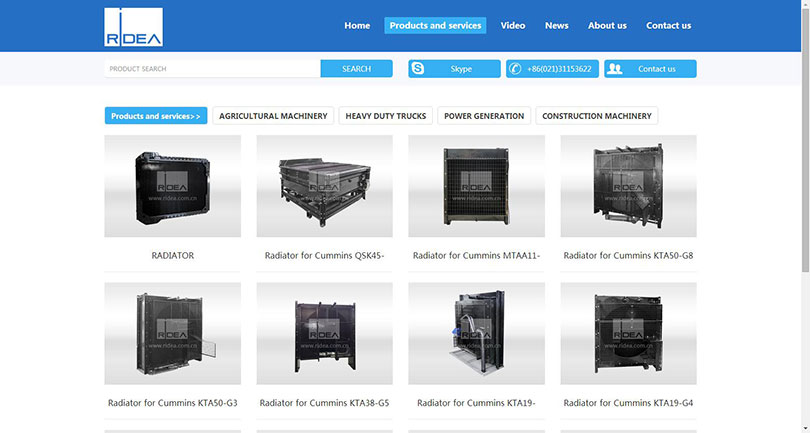This screenshot has height=433, width=810.
Task: Navigate to About us
Action: coord(607,25)
